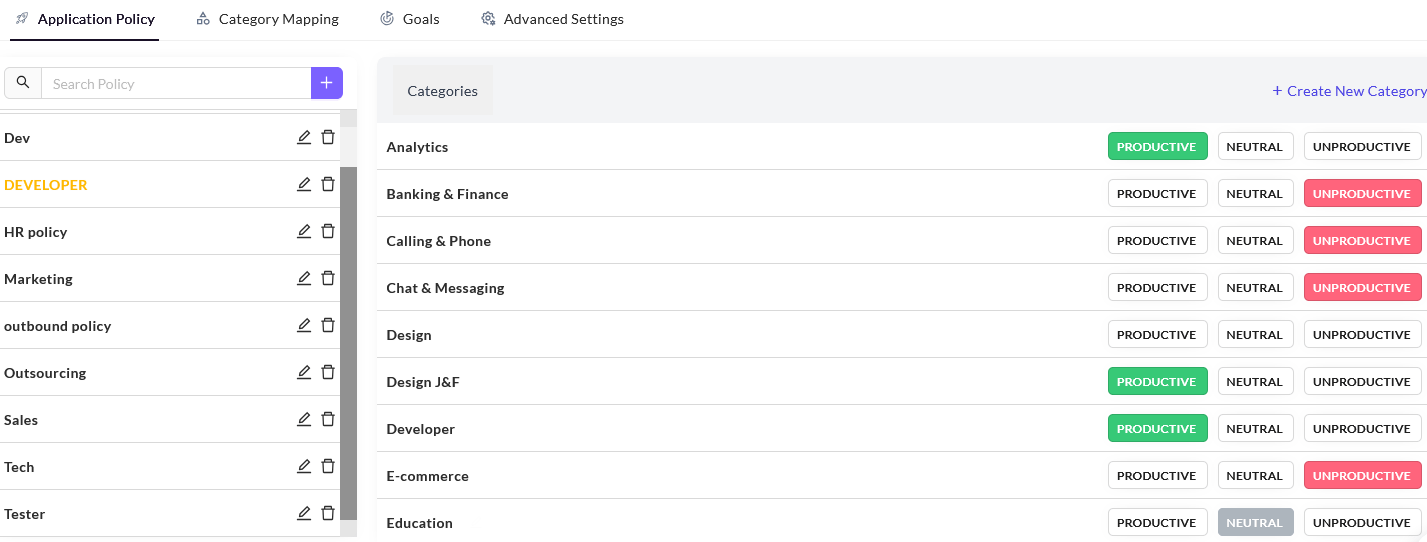Select the Marketing policy name

click(x=38, y=279)
